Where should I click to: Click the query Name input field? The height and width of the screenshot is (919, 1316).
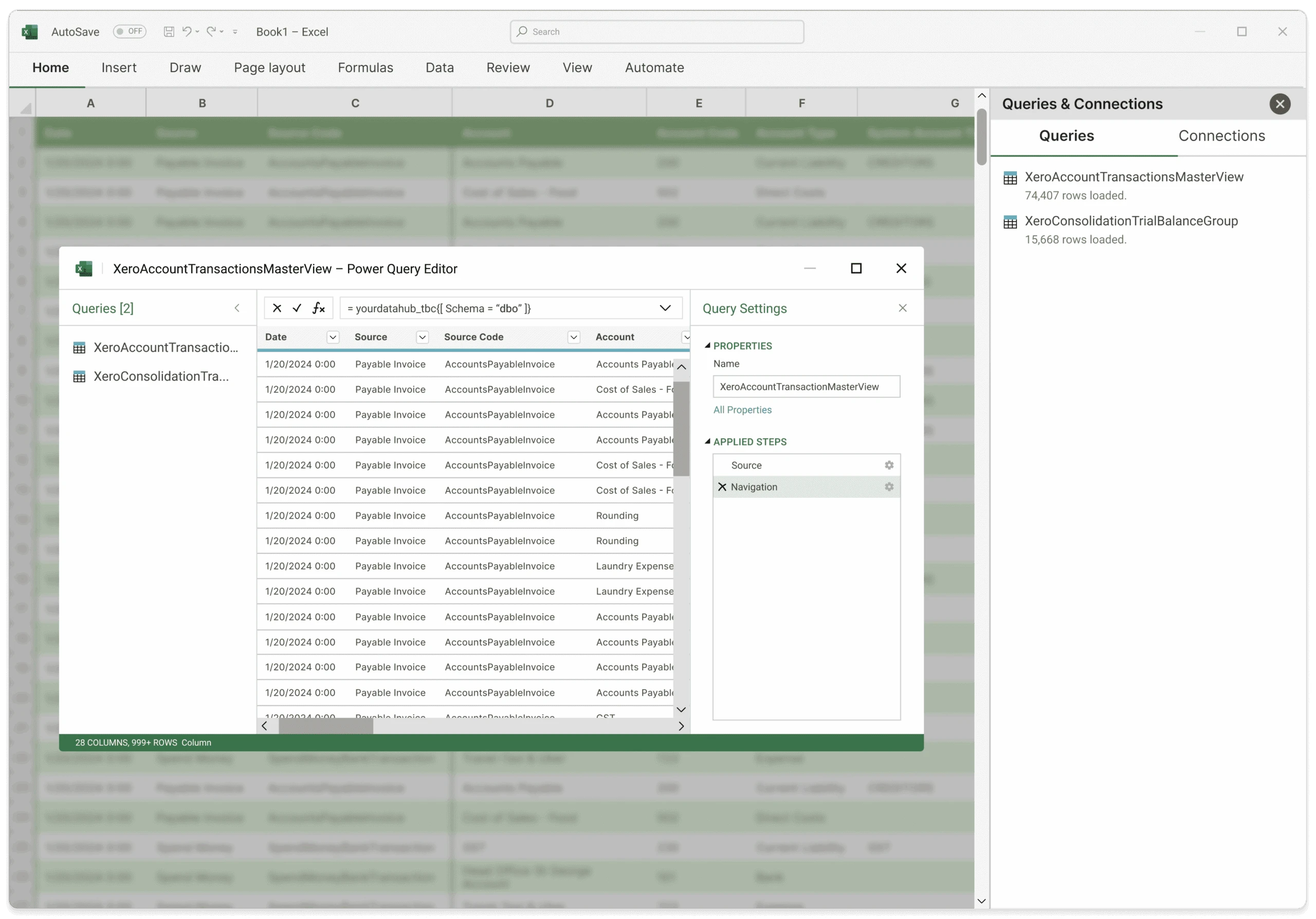click(806, 386)
